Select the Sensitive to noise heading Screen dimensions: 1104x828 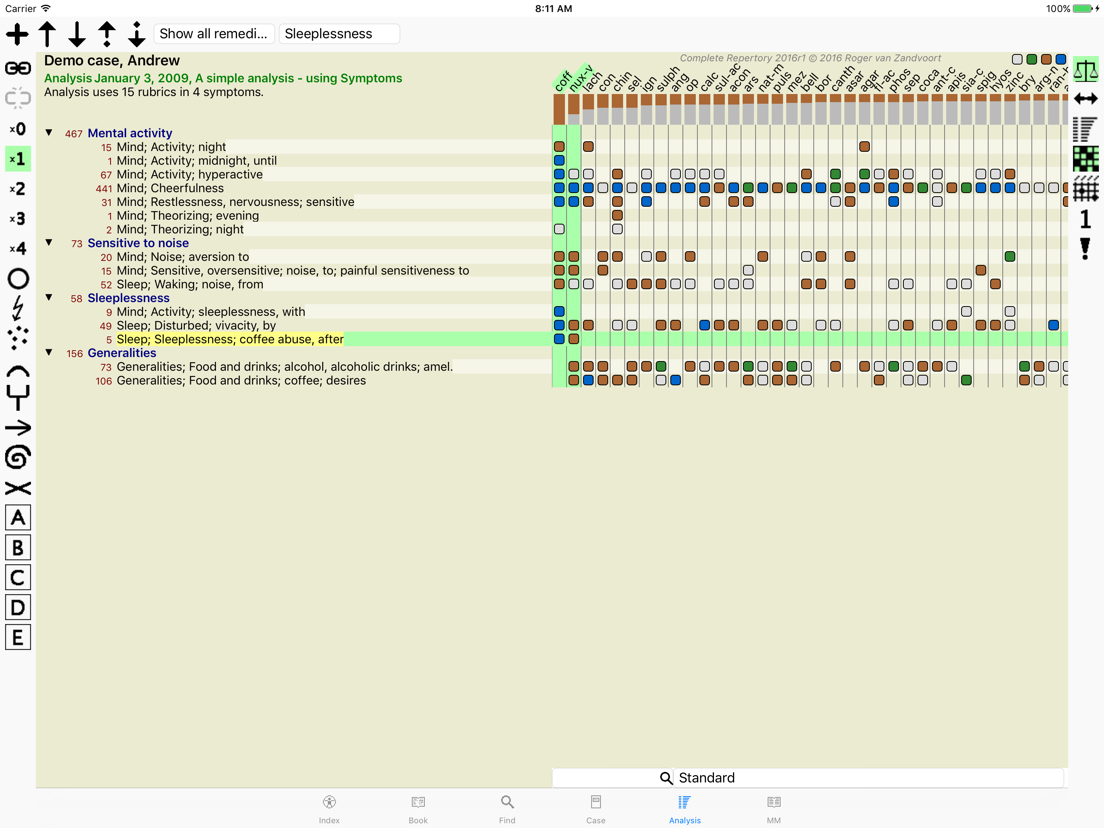click(138, 243)
